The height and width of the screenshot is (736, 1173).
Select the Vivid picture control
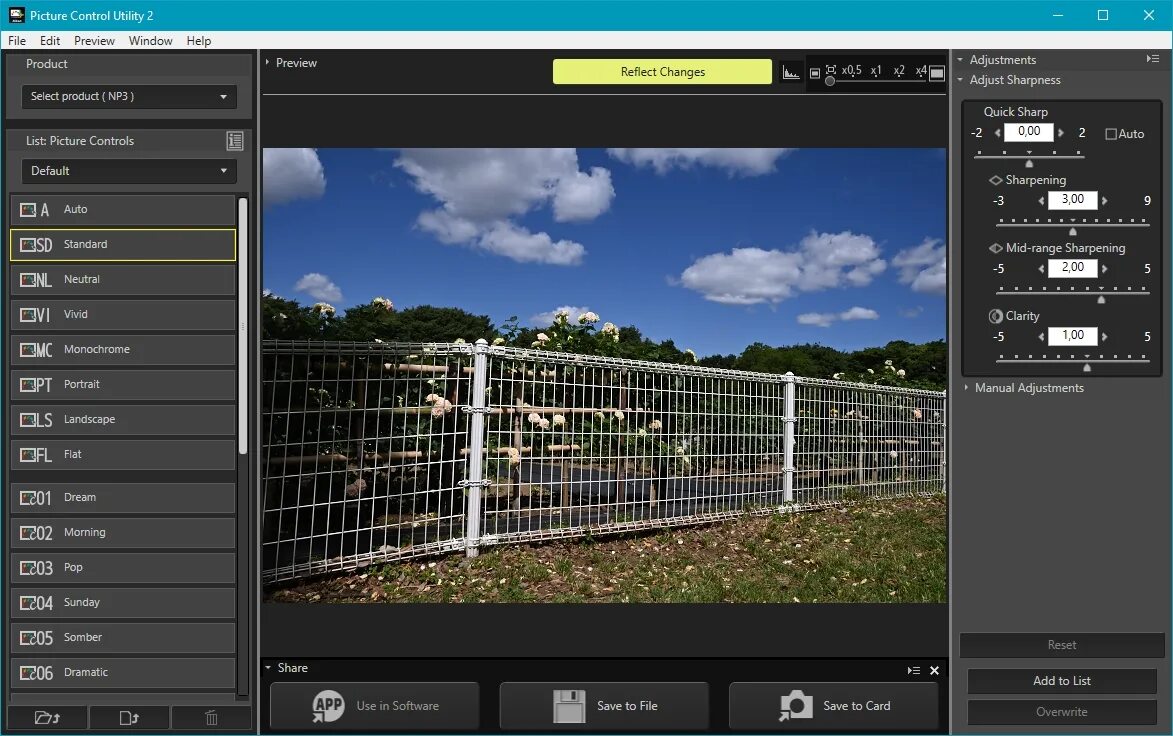click(x=123, y=315)
